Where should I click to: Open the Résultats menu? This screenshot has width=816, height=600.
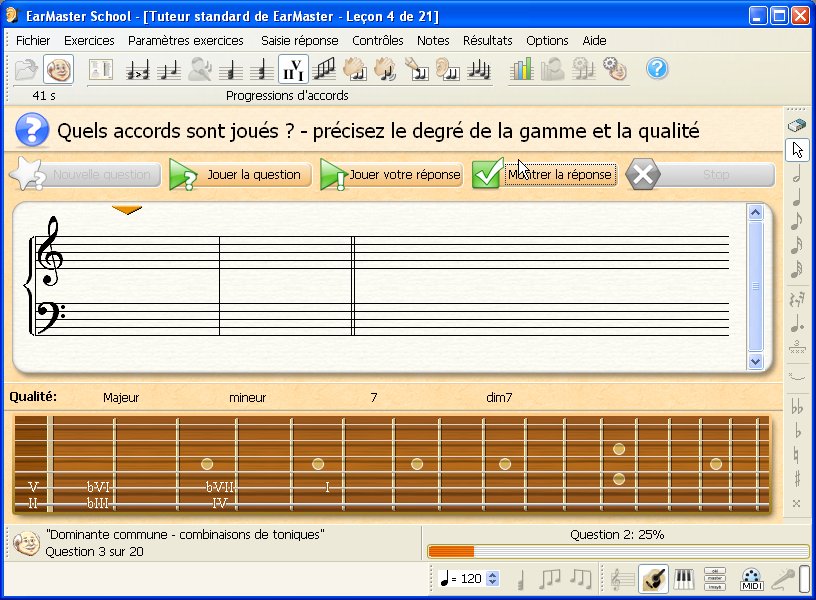pos(487,41)
